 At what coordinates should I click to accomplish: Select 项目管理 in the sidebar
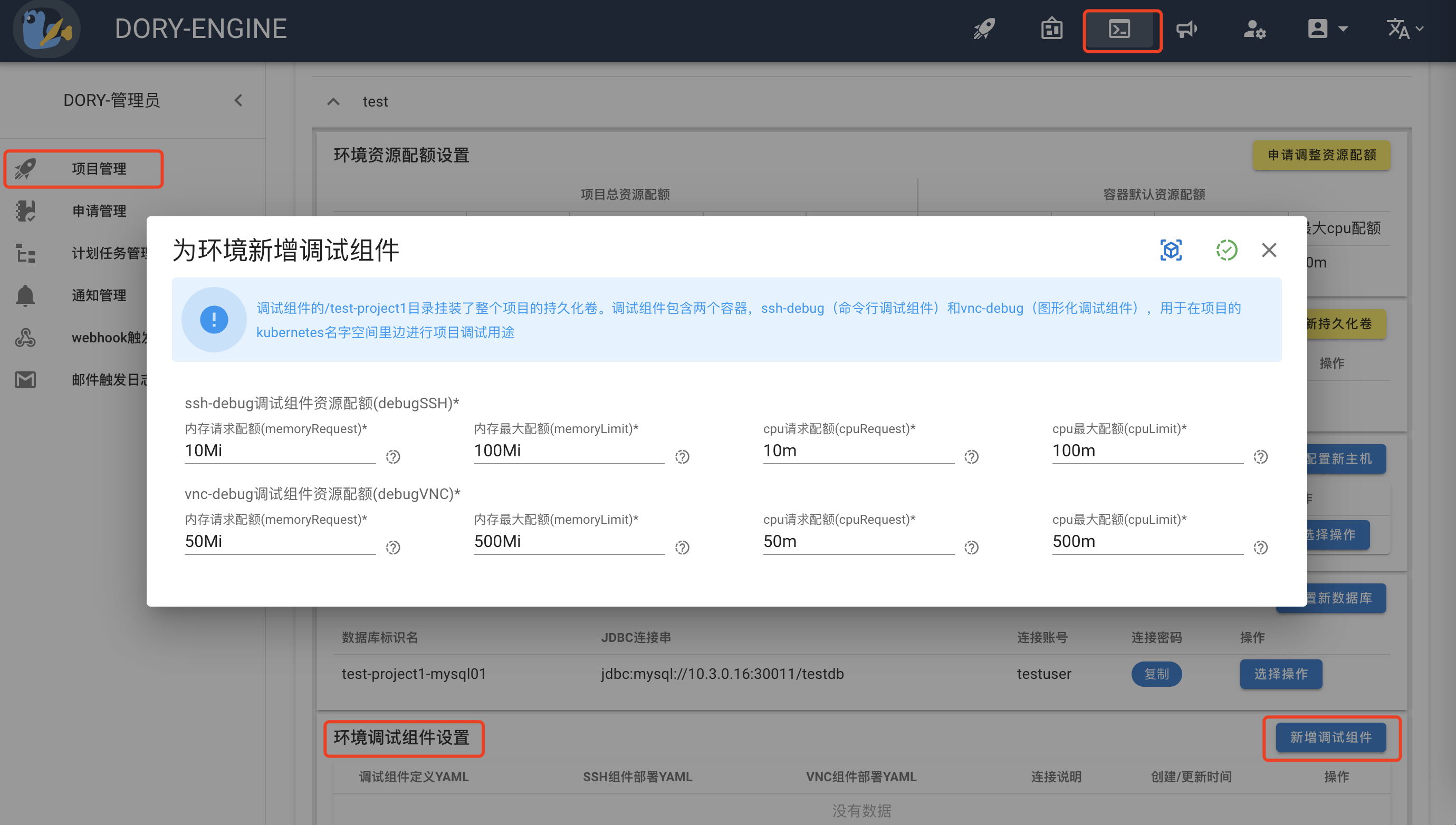coord(100,168)
